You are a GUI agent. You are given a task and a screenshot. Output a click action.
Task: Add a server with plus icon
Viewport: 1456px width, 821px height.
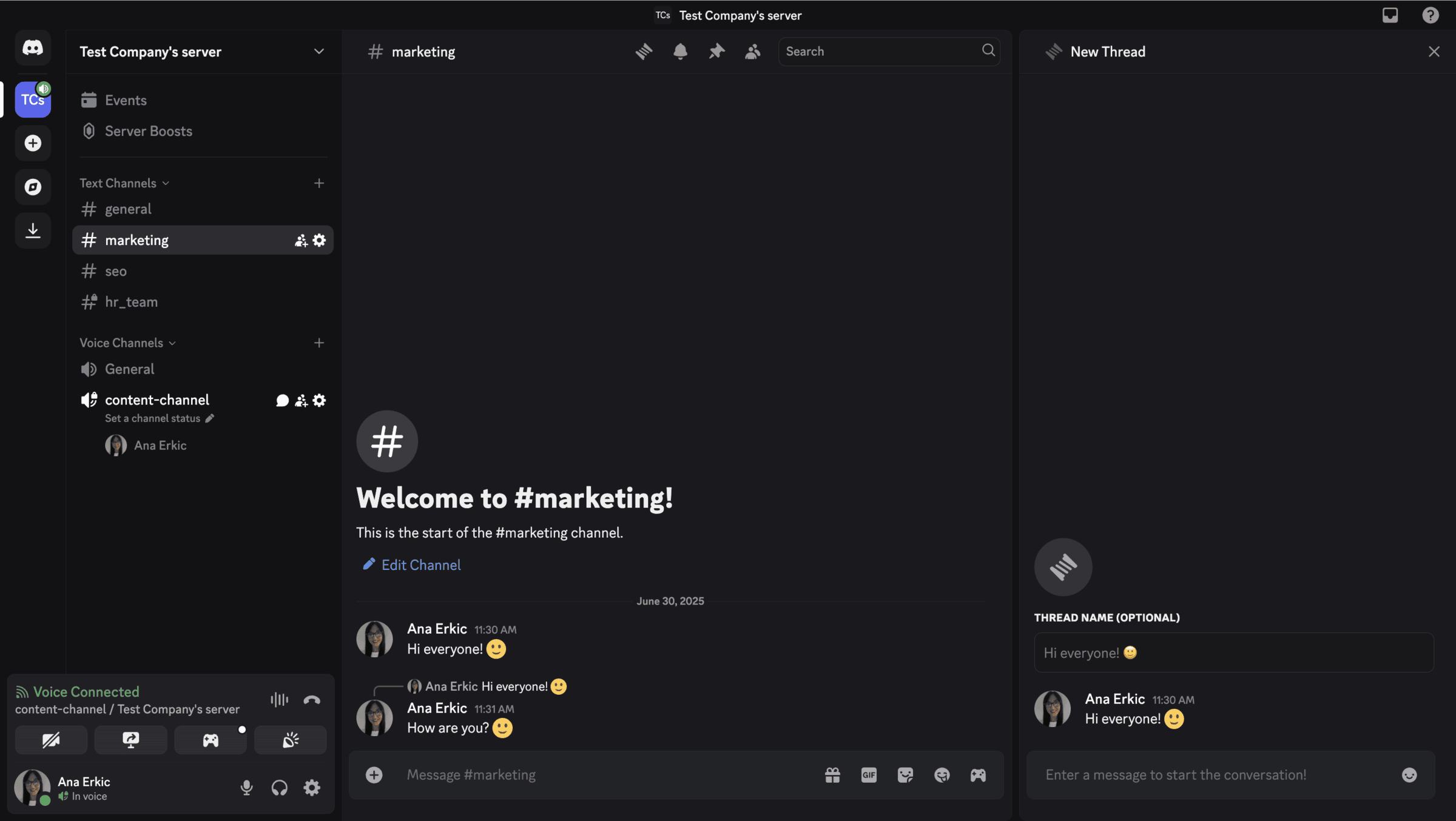click(33, 143)
